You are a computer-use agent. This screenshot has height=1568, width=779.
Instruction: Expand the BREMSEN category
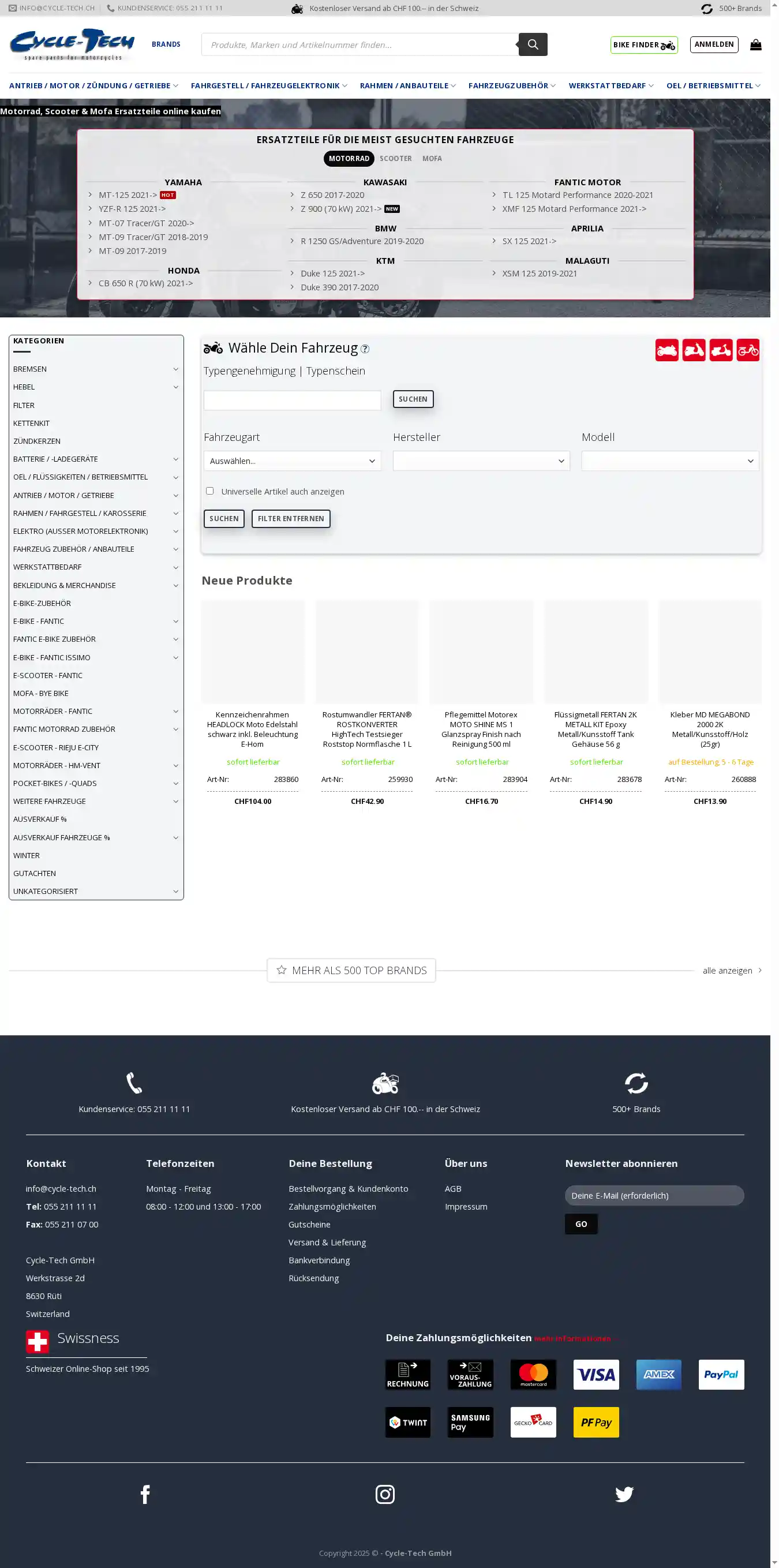(175, 369)
